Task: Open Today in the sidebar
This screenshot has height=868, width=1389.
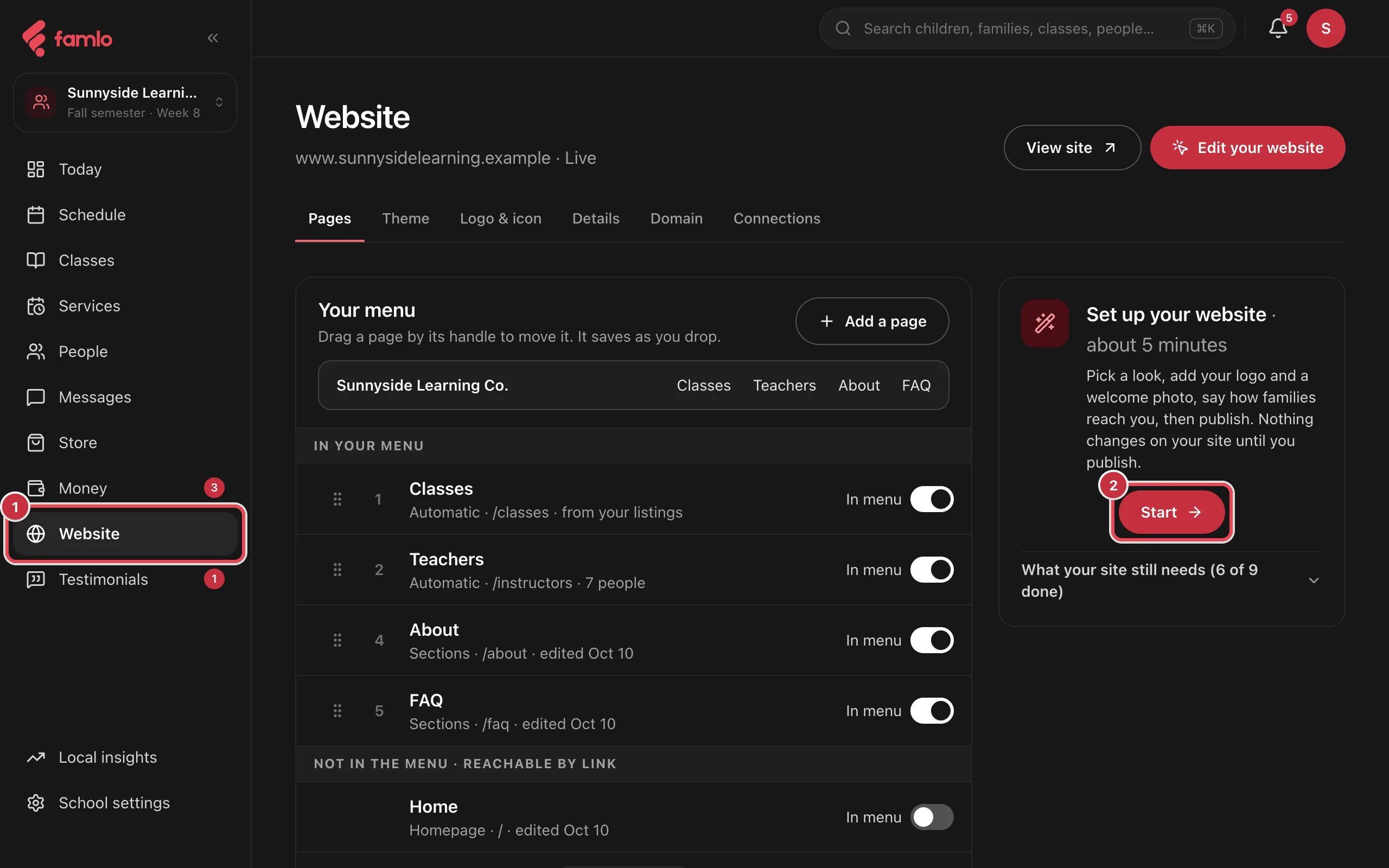Action: point(125,169)
